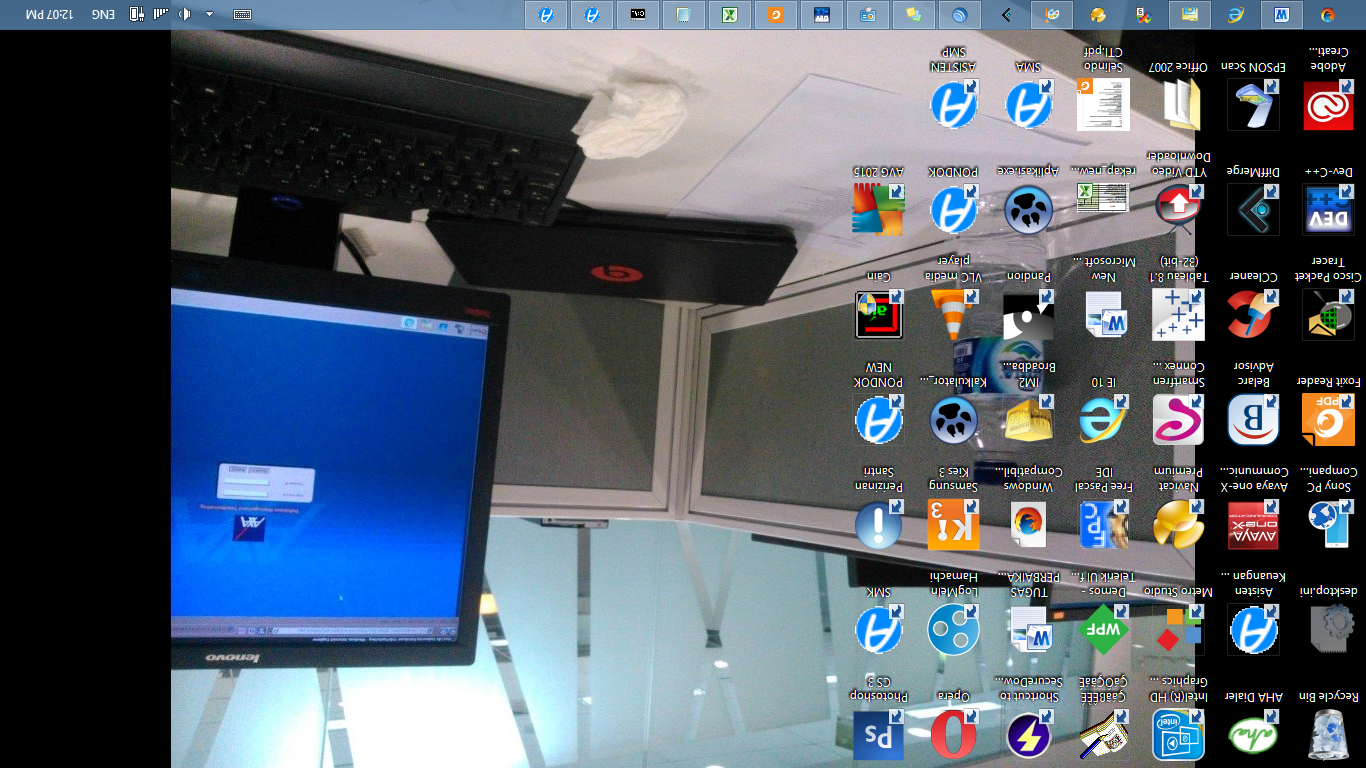Image resolution: width=1366 pixels, height=768 pixels.
Task: Select the ASISTEN SMP shortcut
Action: coord(953,105)
